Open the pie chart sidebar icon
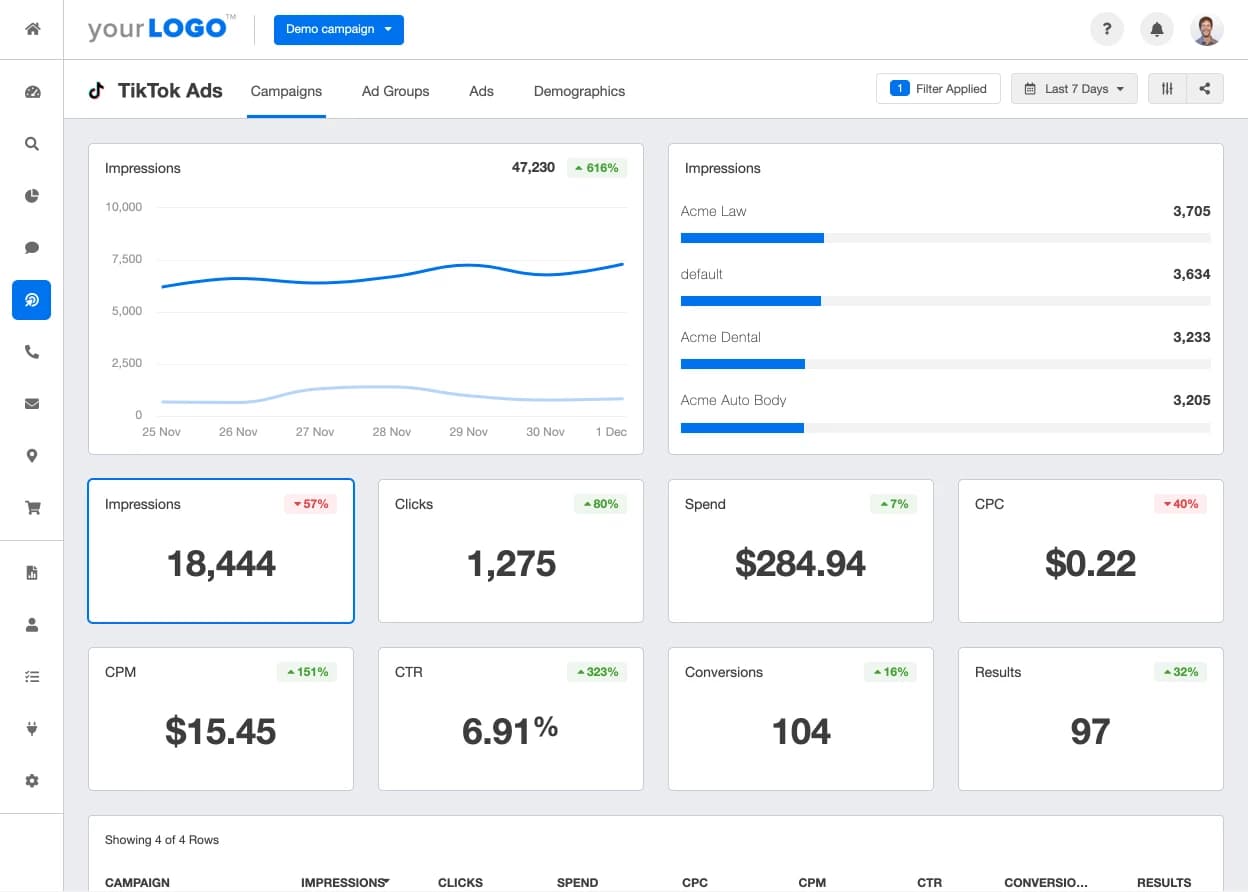 32,196
